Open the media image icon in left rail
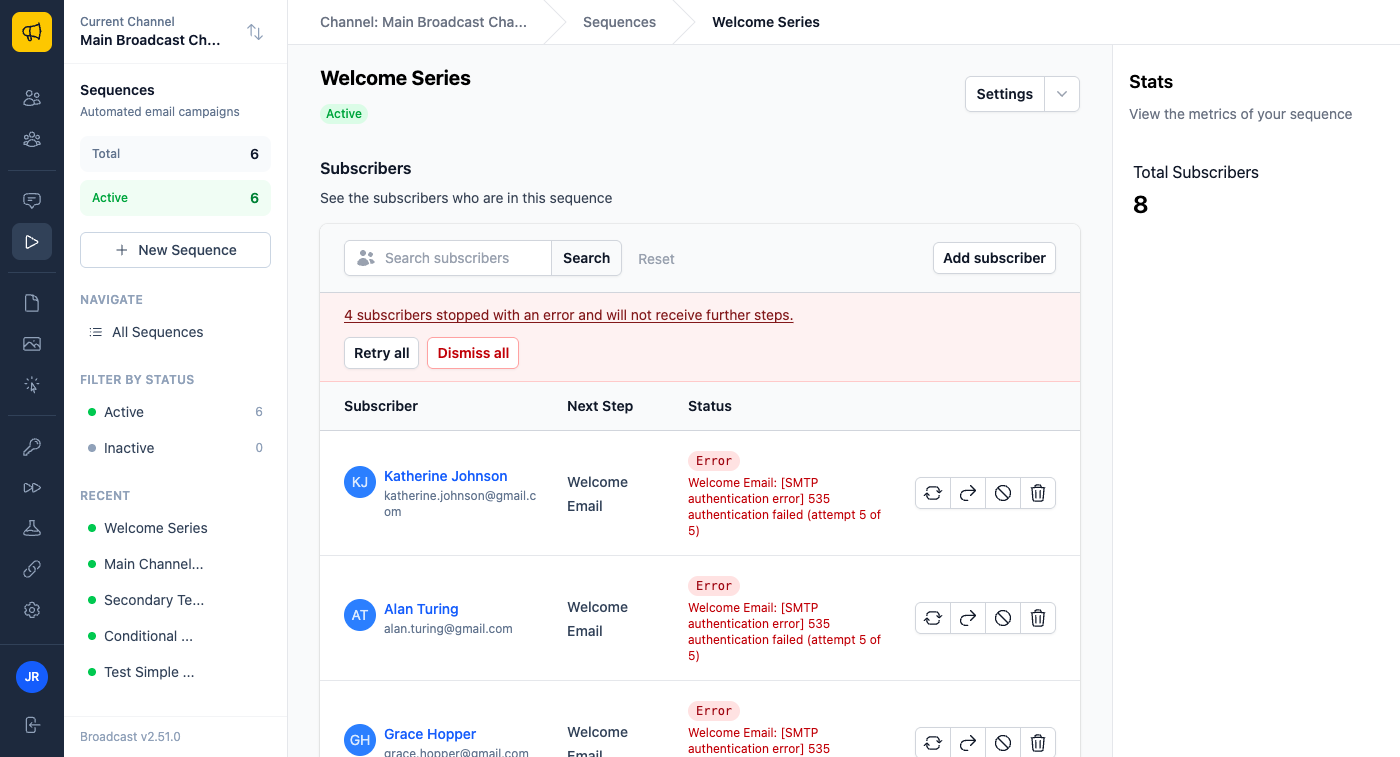 pos(32,344)
